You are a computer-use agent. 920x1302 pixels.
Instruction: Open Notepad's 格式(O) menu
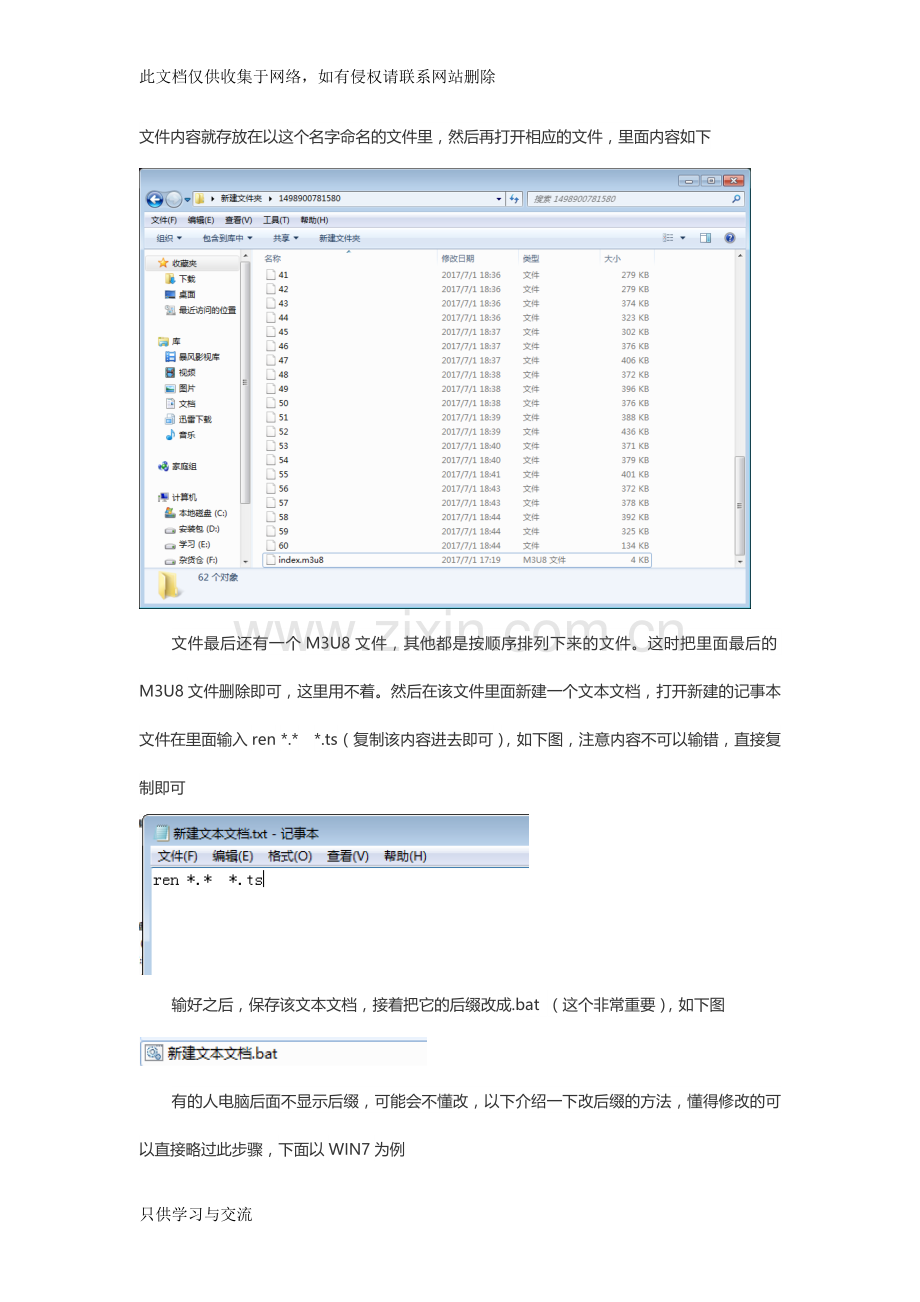pos(290,856)
